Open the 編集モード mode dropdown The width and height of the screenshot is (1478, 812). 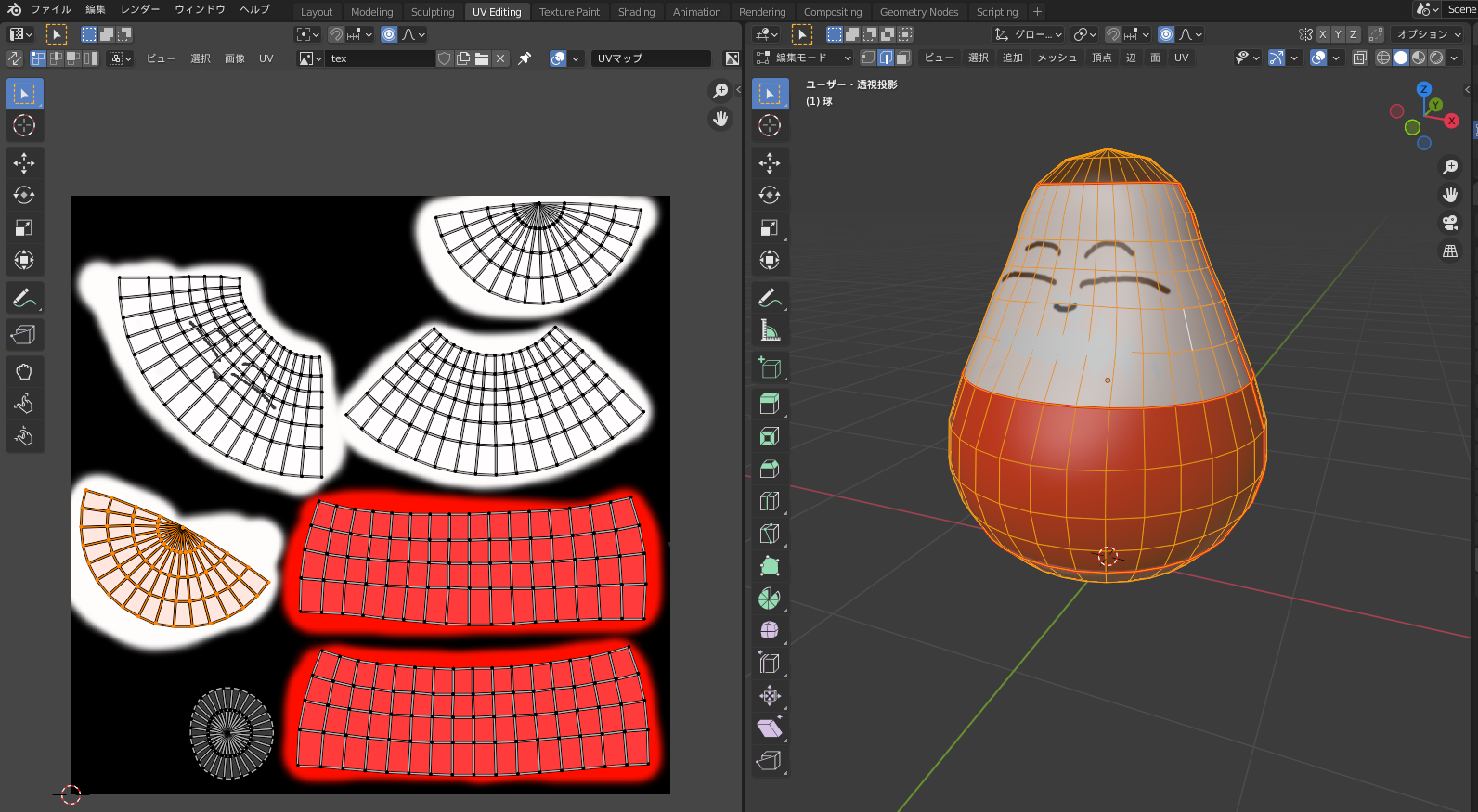coord(803,58)
